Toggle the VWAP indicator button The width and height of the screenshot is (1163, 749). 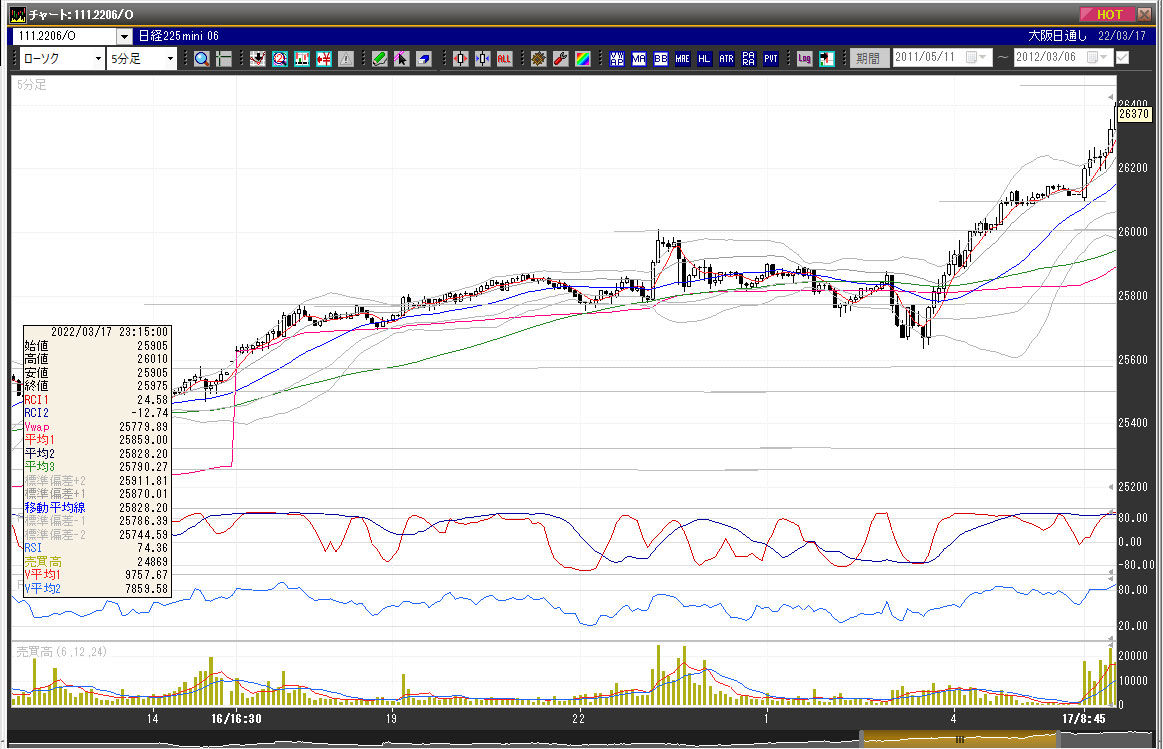617,59
